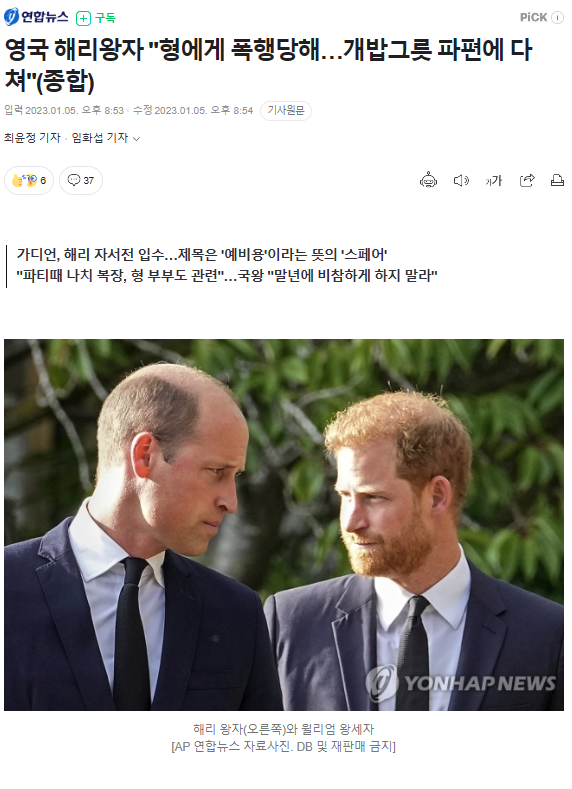This screenshot has height=789, width=572.
Task: Click the Yonhap News logo
Action: click(36, 17)
